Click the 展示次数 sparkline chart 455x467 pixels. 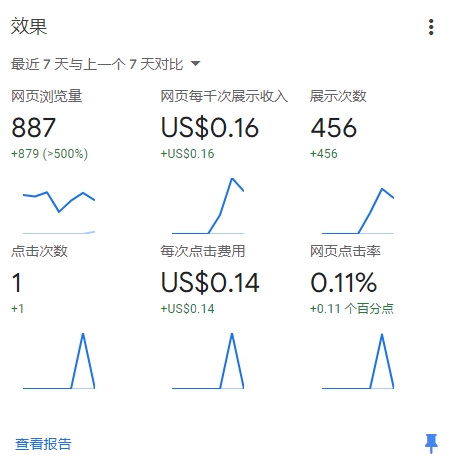point(358,211)
